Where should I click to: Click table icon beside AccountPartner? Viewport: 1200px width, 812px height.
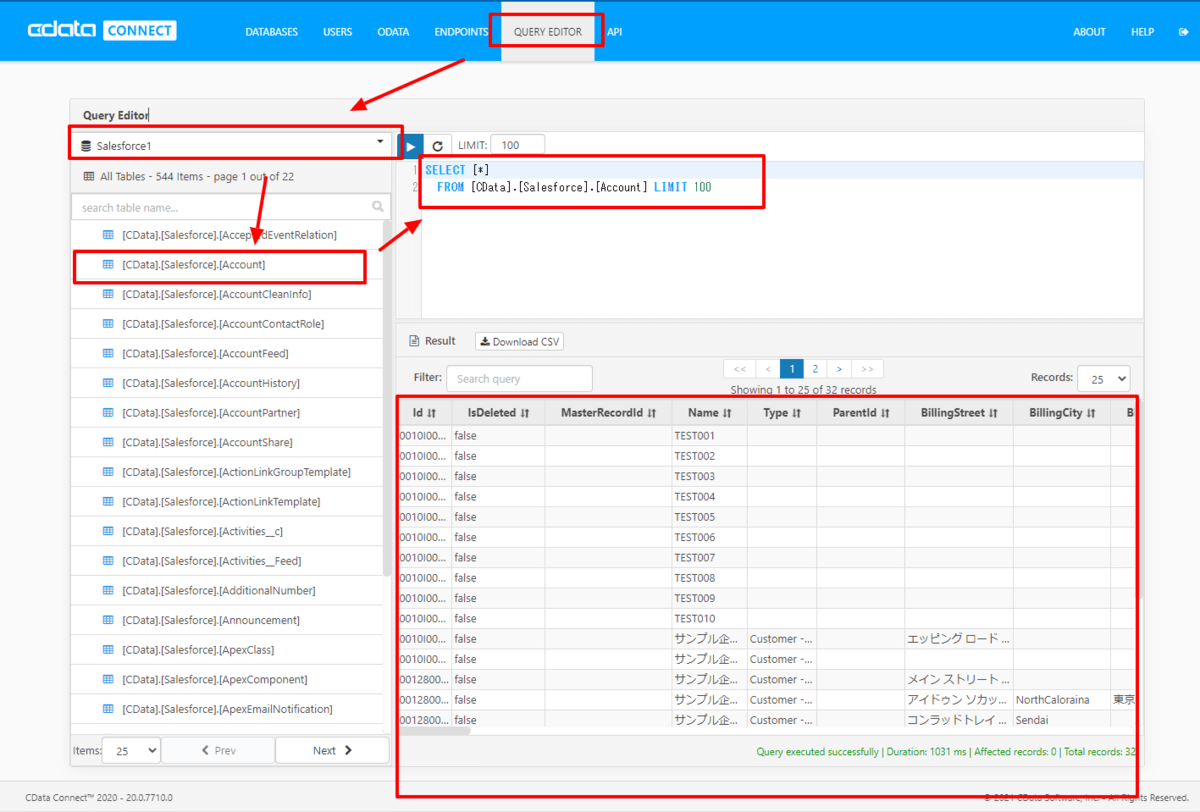[109, 413]
